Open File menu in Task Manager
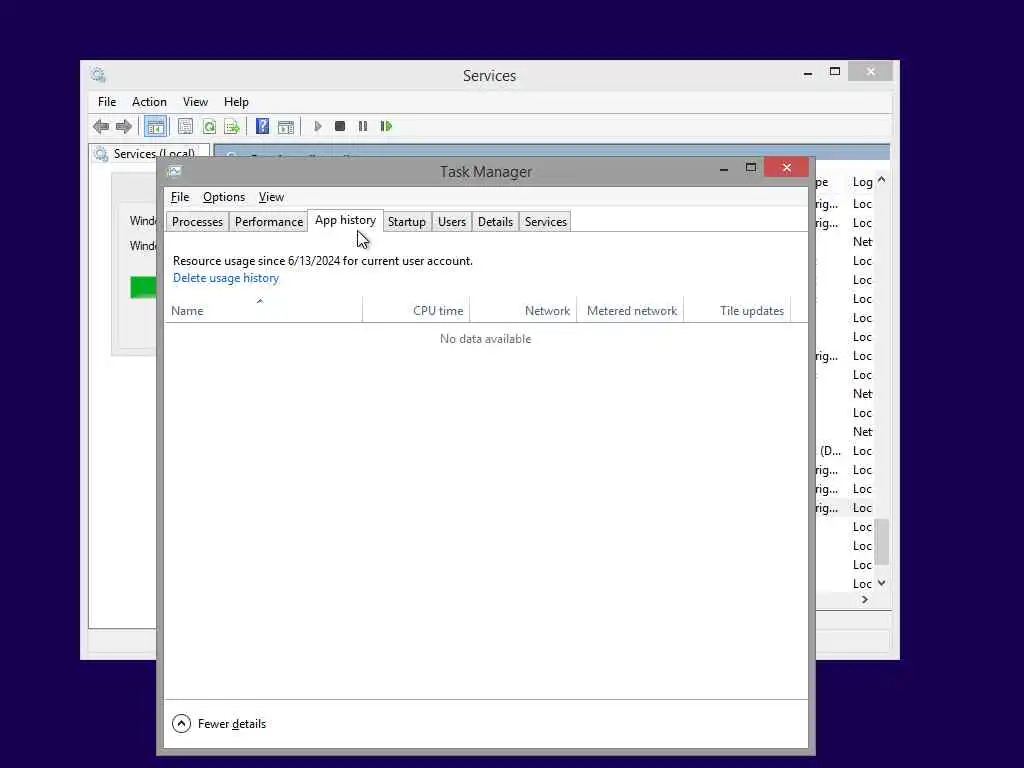1024x768 pixels. tap(180, 197)
